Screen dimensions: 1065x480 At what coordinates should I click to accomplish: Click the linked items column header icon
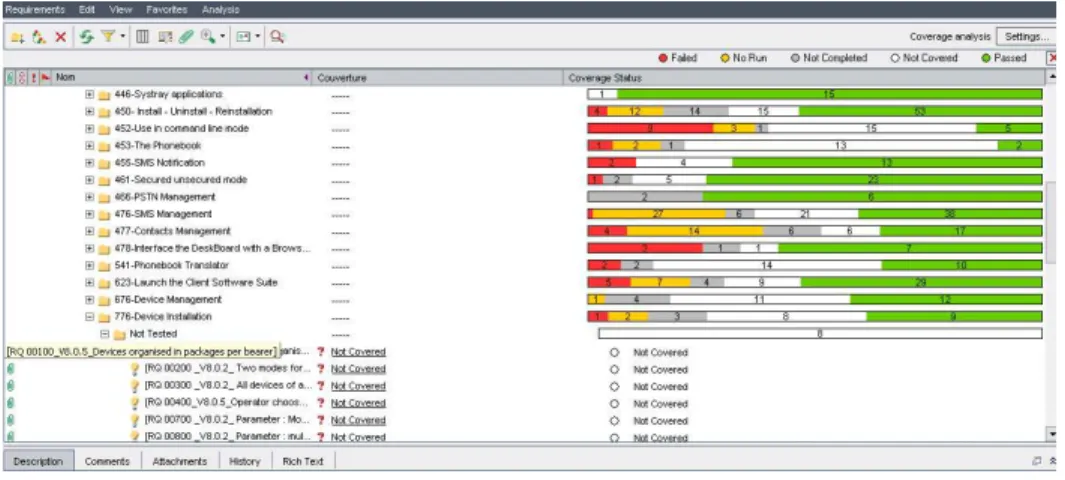pyautogui.click(x=22, y=78)
